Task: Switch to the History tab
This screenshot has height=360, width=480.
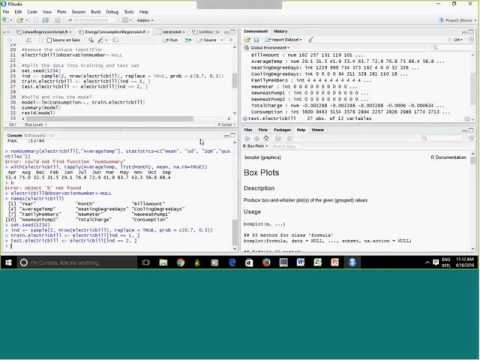Action: (x=280, y=31)
